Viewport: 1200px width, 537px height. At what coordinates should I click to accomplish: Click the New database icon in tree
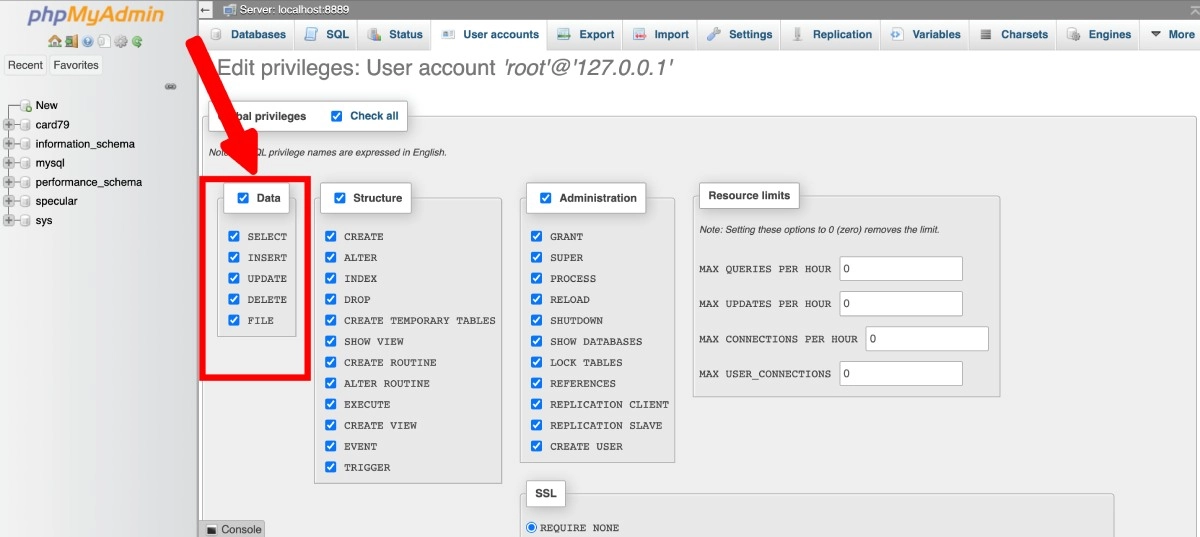[26, 105]
